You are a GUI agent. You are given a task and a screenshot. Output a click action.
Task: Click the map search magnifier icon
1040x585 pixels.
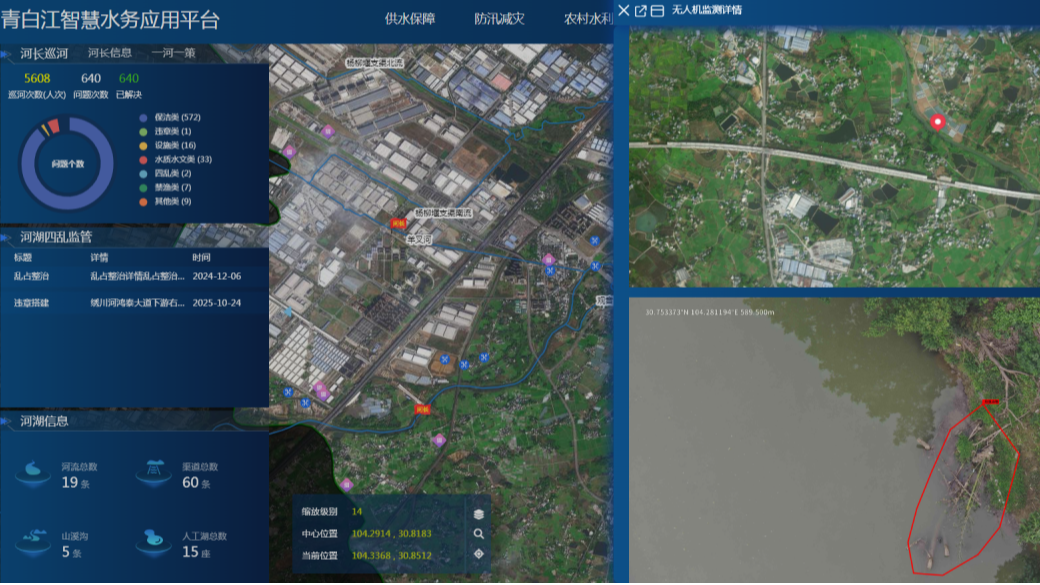coord(479,534)
